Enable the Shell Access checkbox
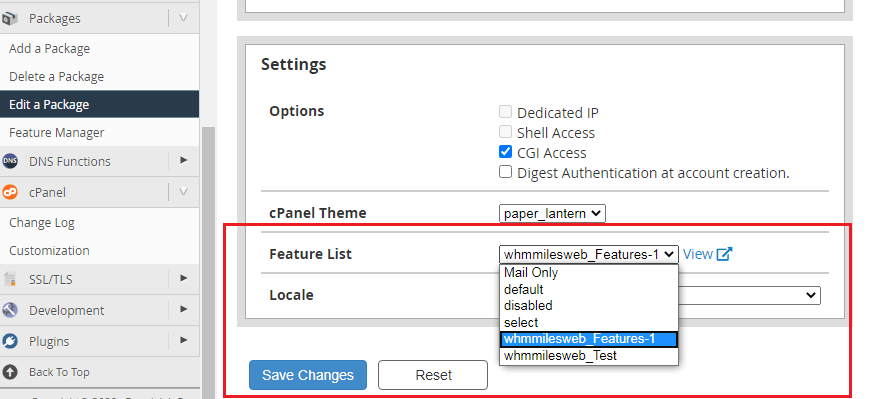869x399 pixels. [505, 132]
